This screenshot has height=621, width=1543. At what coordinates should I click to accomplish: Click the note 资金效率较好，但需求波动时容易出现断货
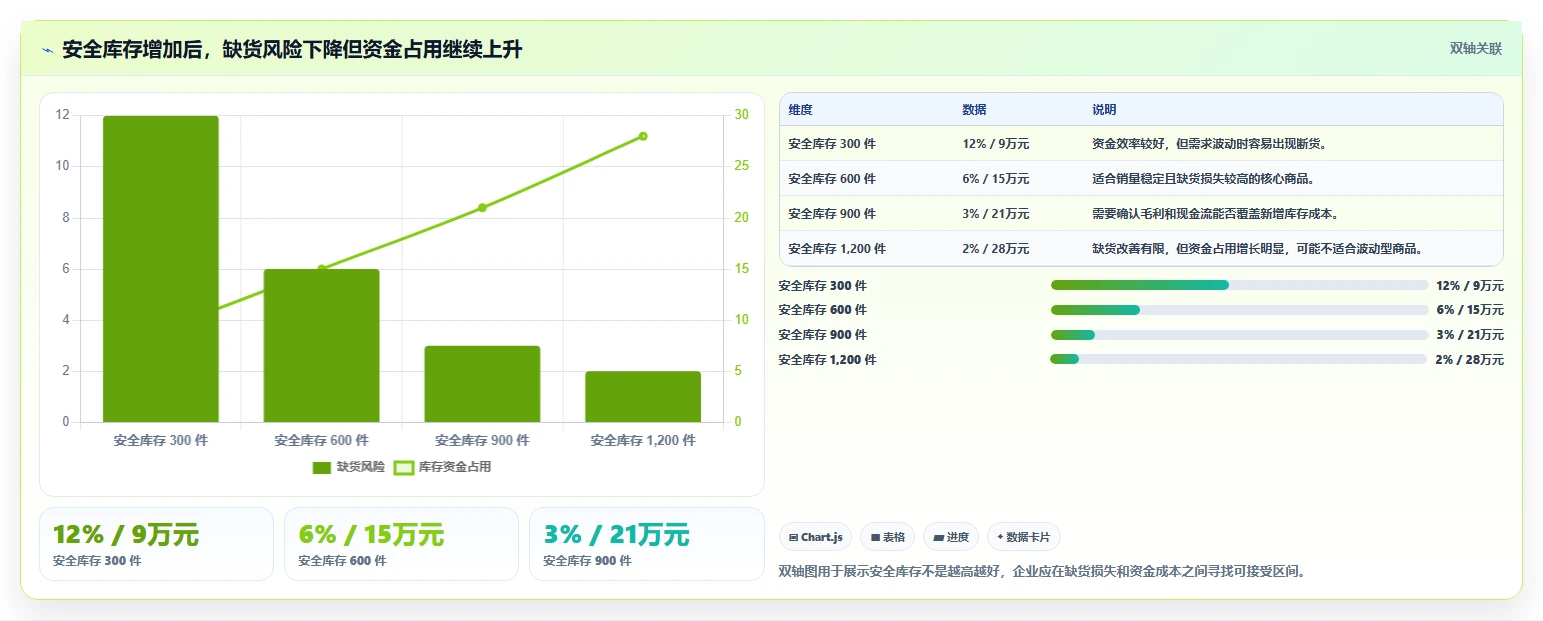tap(1209, 144)
